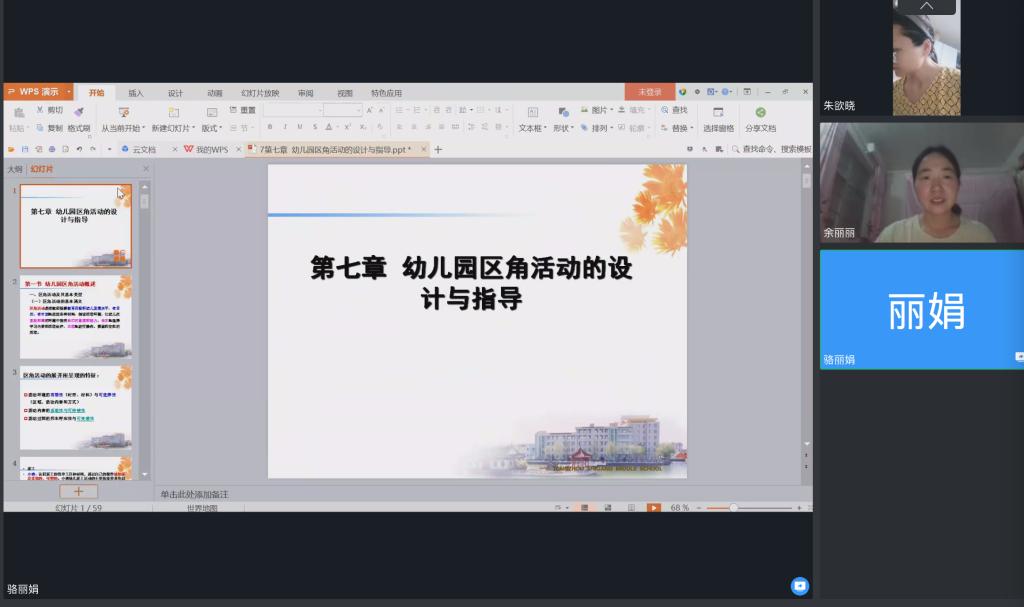
Task: Toggle Bold formatting button
Action: pos(270,127)
